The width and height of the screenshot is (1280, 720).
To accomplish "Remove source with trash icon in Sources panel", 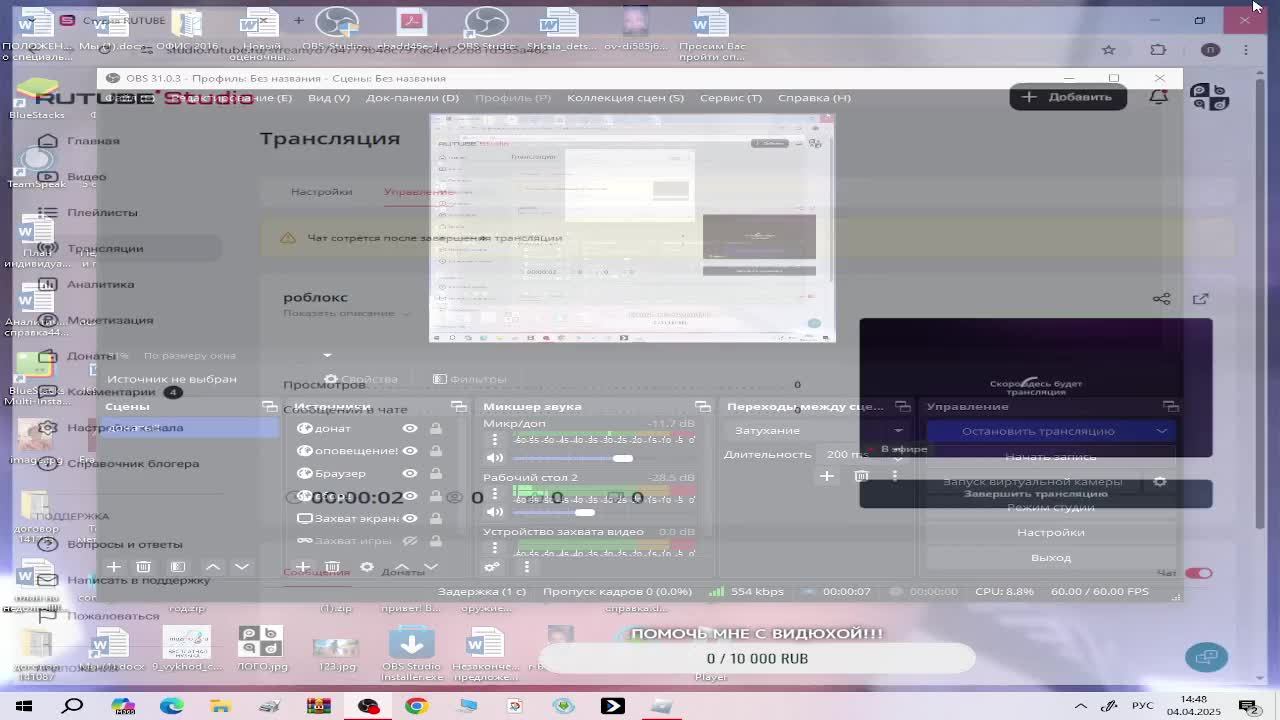I will tap(333, 567).
